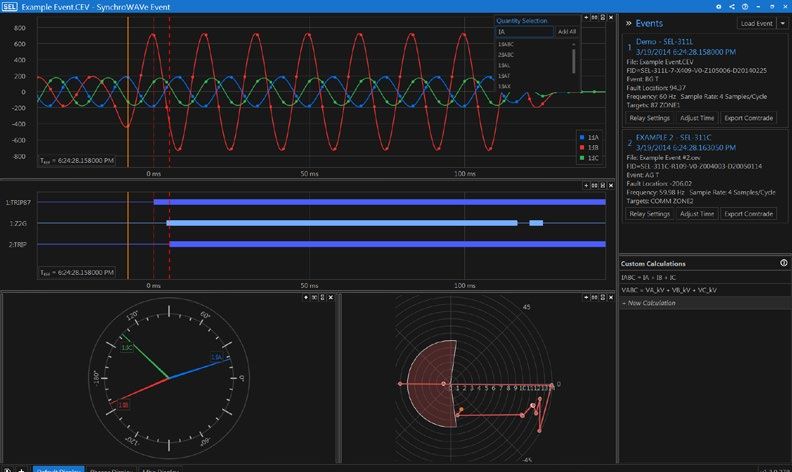Viewport: 792px width, 472px height.
Task: Click the add icon on the analog waveform chart
Action: point(586,17)
